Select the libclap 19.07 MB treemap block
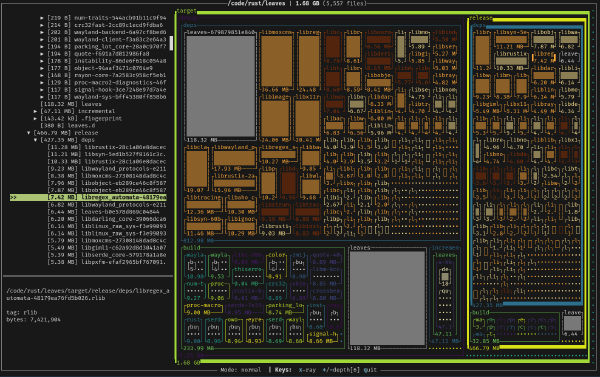The image size is (600, 377). click(x=197, y=169)
